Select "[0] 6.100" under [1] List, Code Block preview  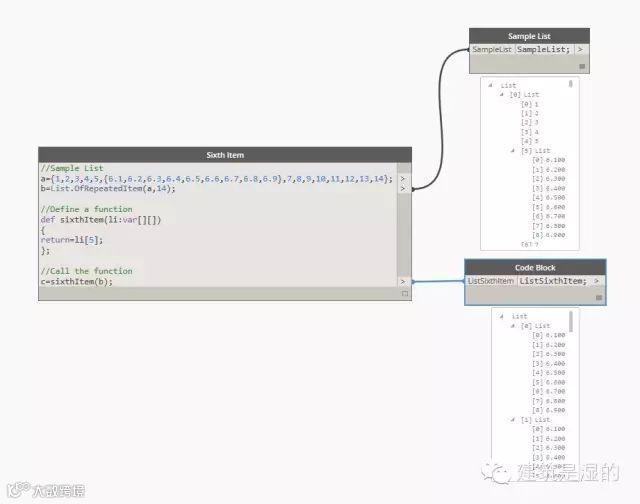pos(549,429)
